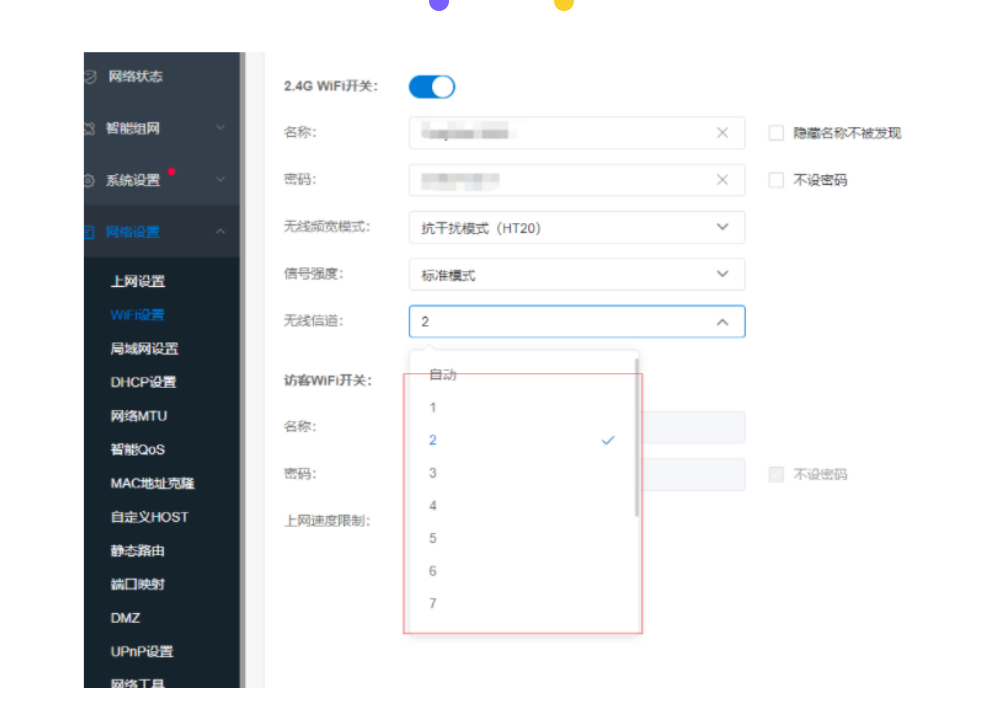Open 自定义HOST page
This screenshot has height=719, width=1003.
149,517
